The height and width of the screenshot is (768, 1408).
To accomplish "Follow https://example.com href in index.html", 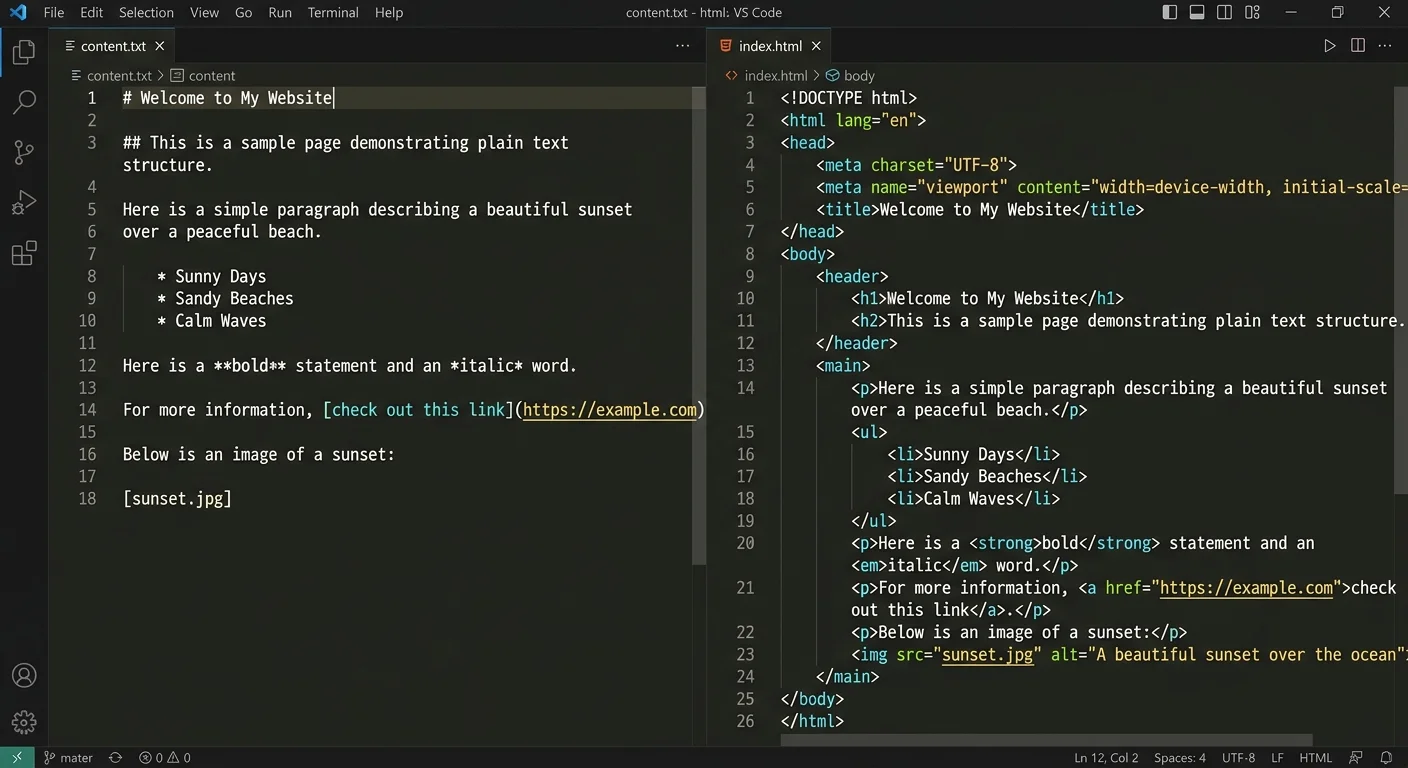I will point(1247,588).
